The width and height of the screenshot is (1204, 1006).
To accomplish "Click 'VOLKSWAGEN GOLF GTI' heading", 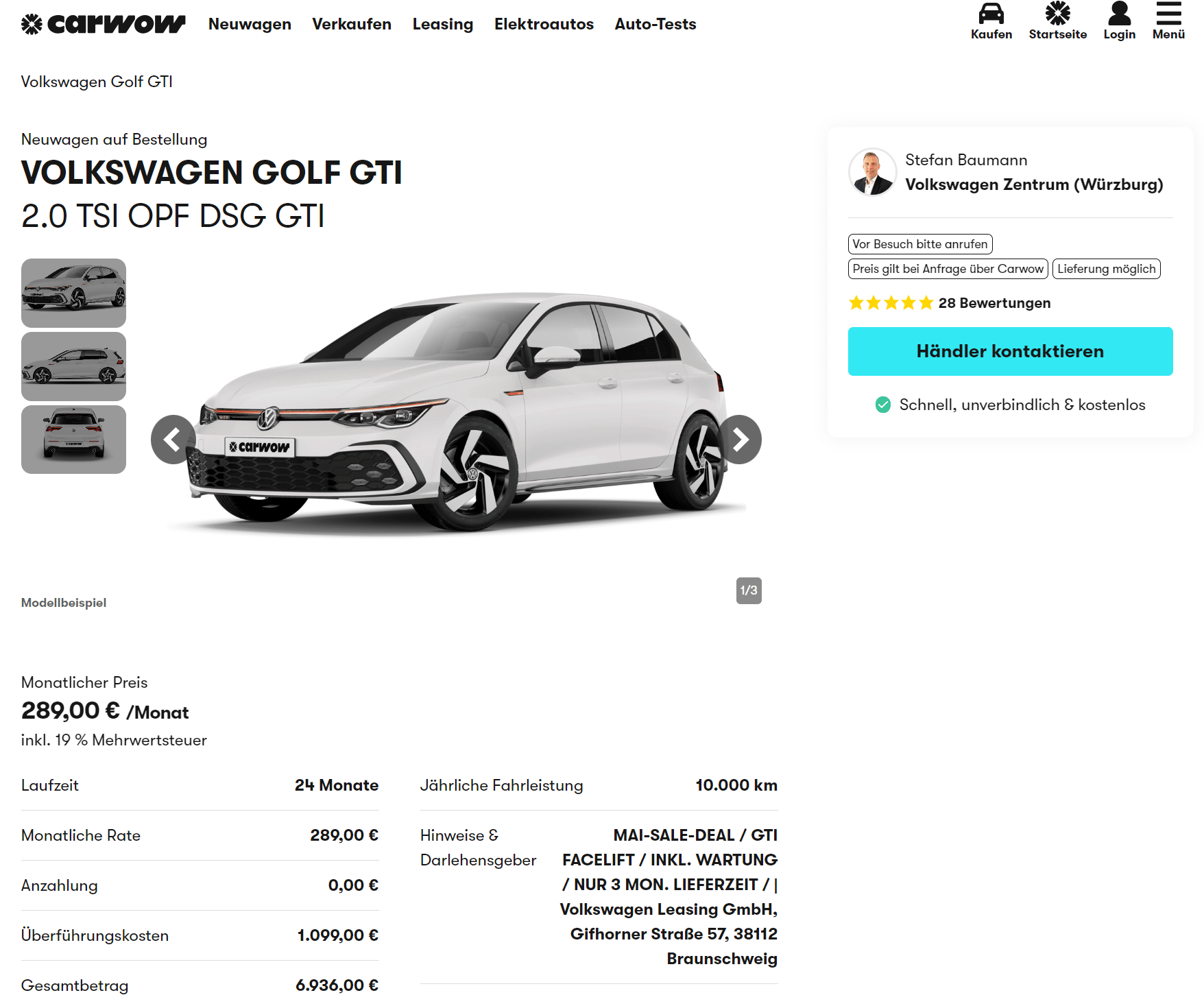I will [212, 172].
